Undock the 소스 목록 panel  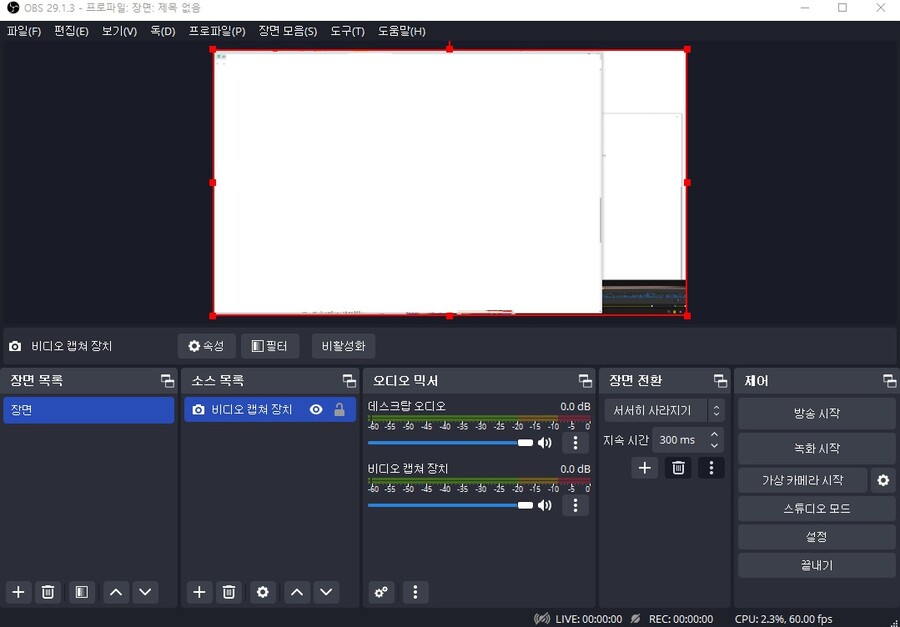pos(349,380)
